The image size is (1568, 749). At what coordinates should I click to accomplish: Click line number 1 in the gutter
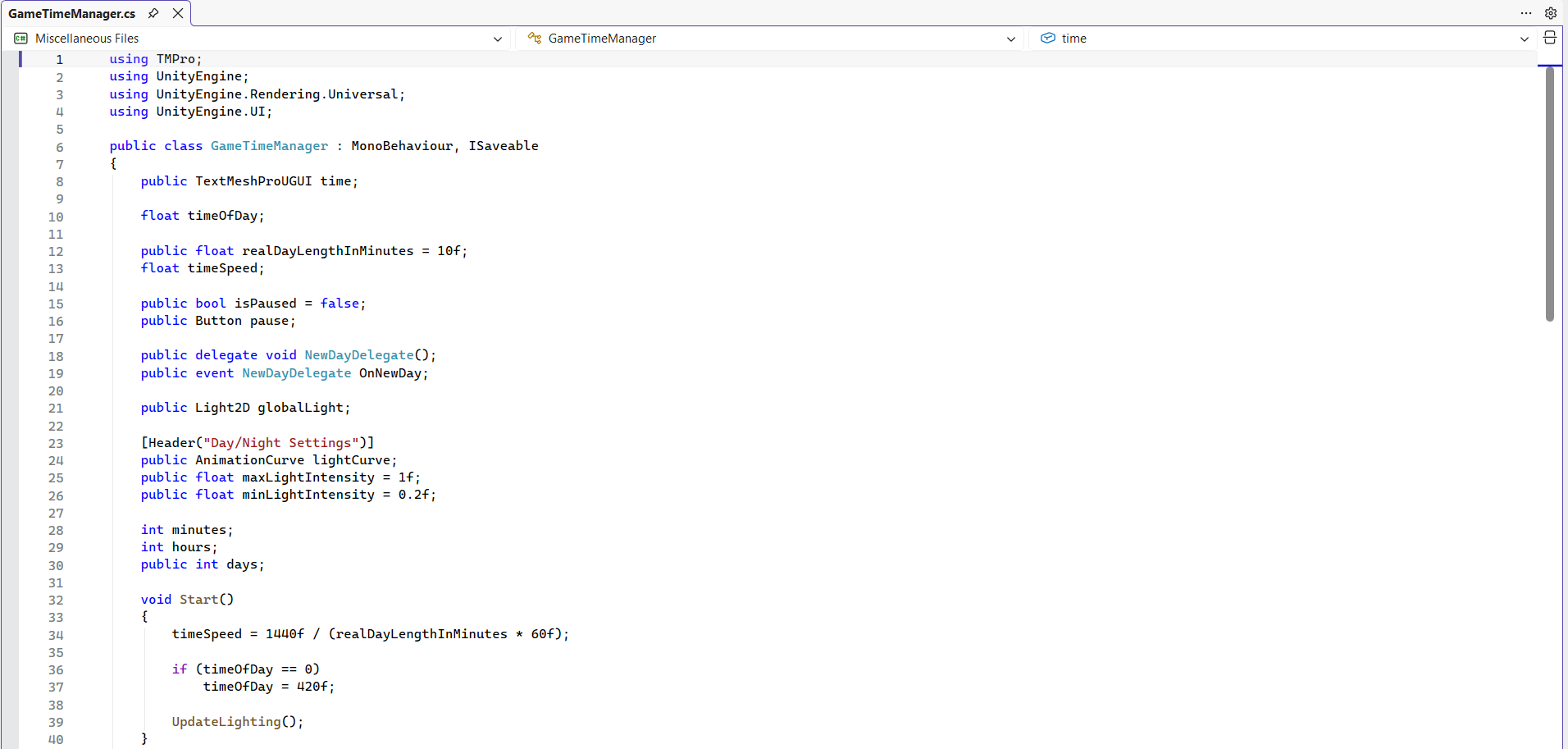[x=59, y=59]
